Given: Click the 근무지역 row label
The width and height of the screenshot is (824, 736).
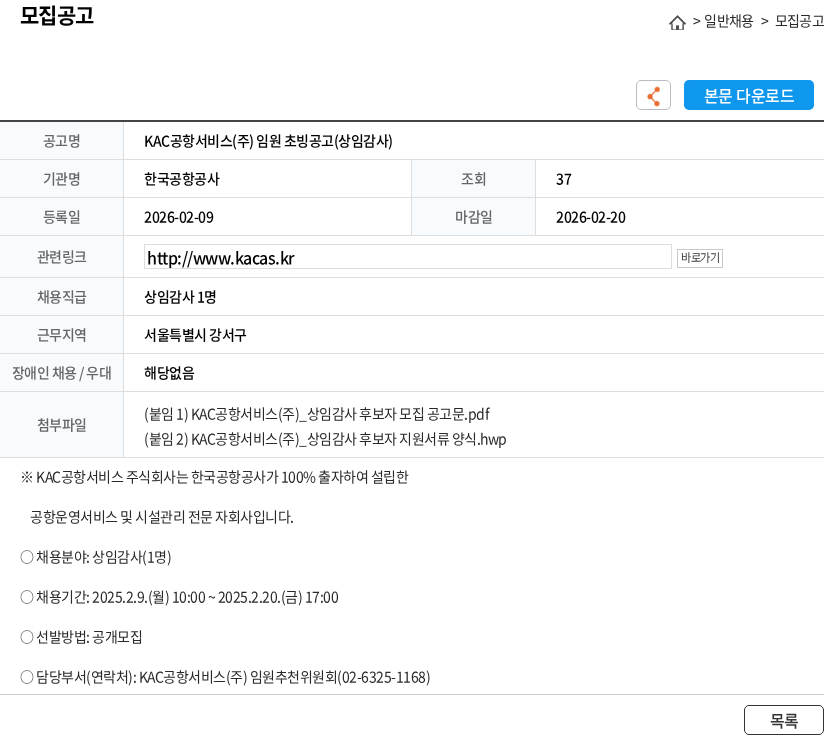Looking at the screenshot, I should 61,335.
